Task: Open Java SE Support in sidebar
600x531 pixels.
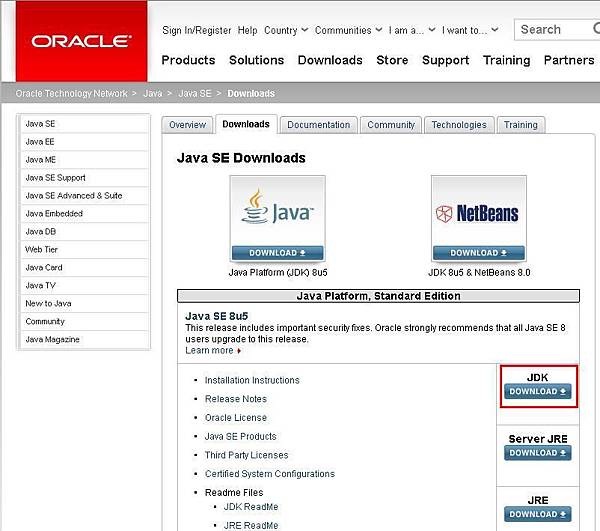Action: tap(85, 178)
